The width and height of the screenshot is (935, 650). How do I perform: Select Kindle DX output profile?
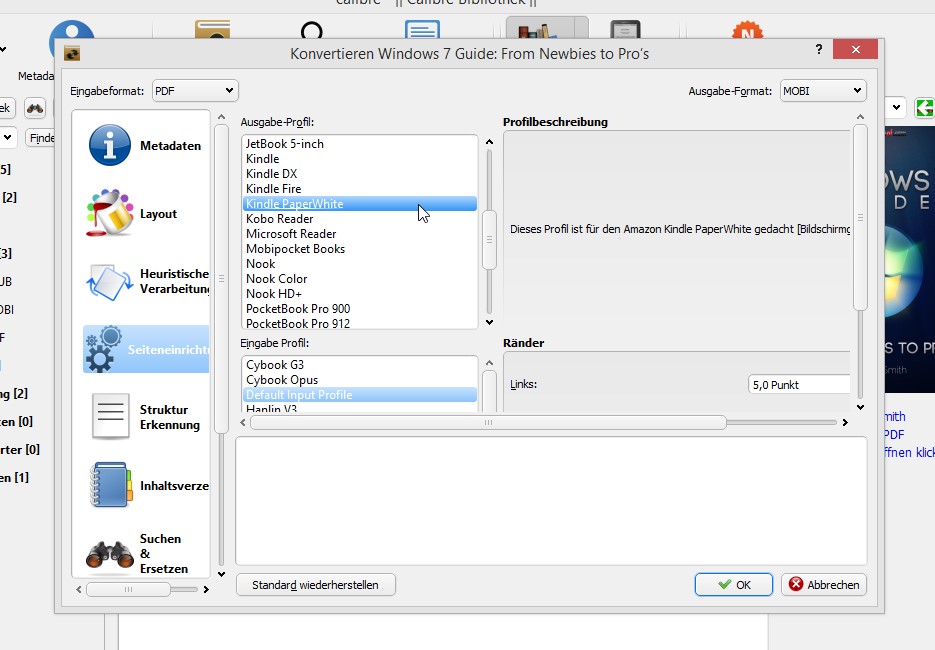[x=360, y=174]
